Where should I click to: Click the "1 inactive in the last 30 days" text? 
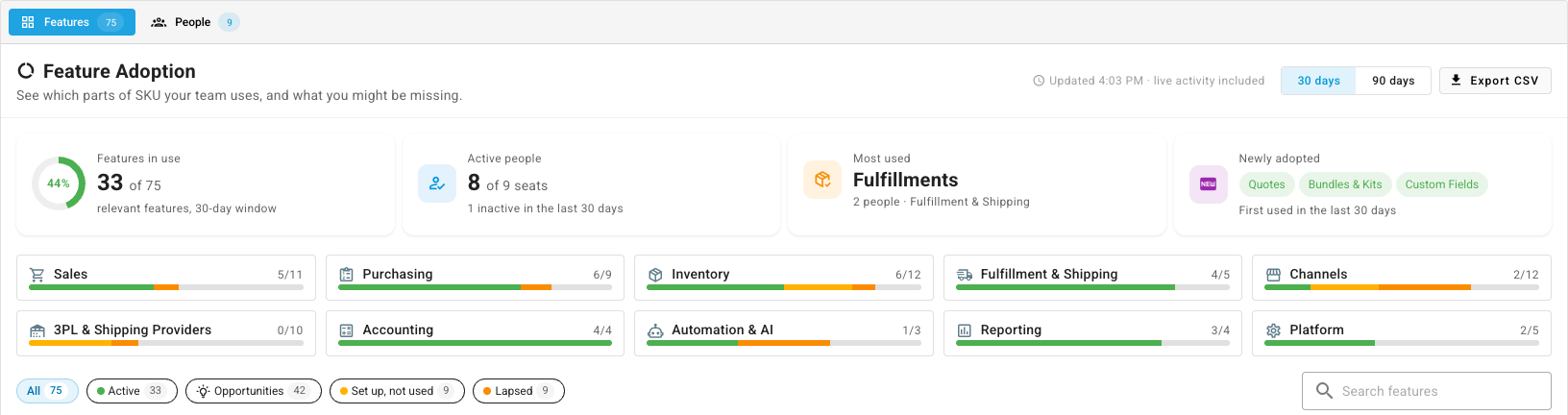[x=545, y=208]
